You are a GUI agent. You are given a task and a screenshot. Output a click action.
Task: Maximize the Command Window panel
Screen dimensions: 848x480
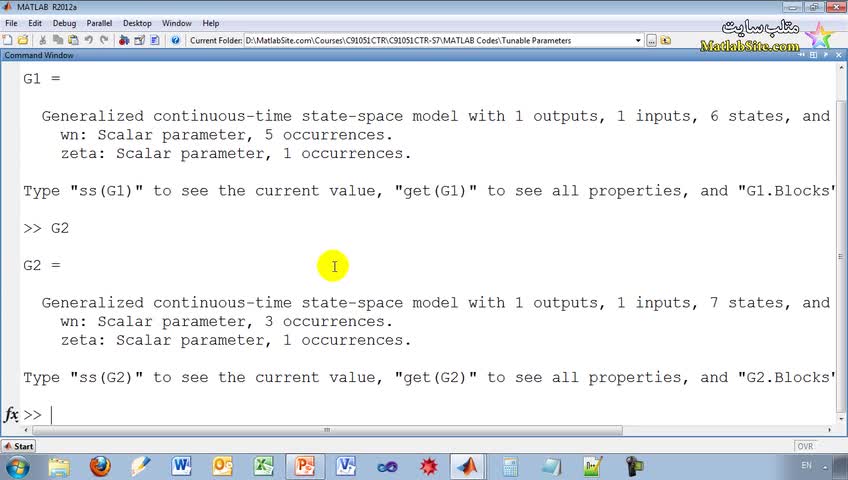point(813,55)
